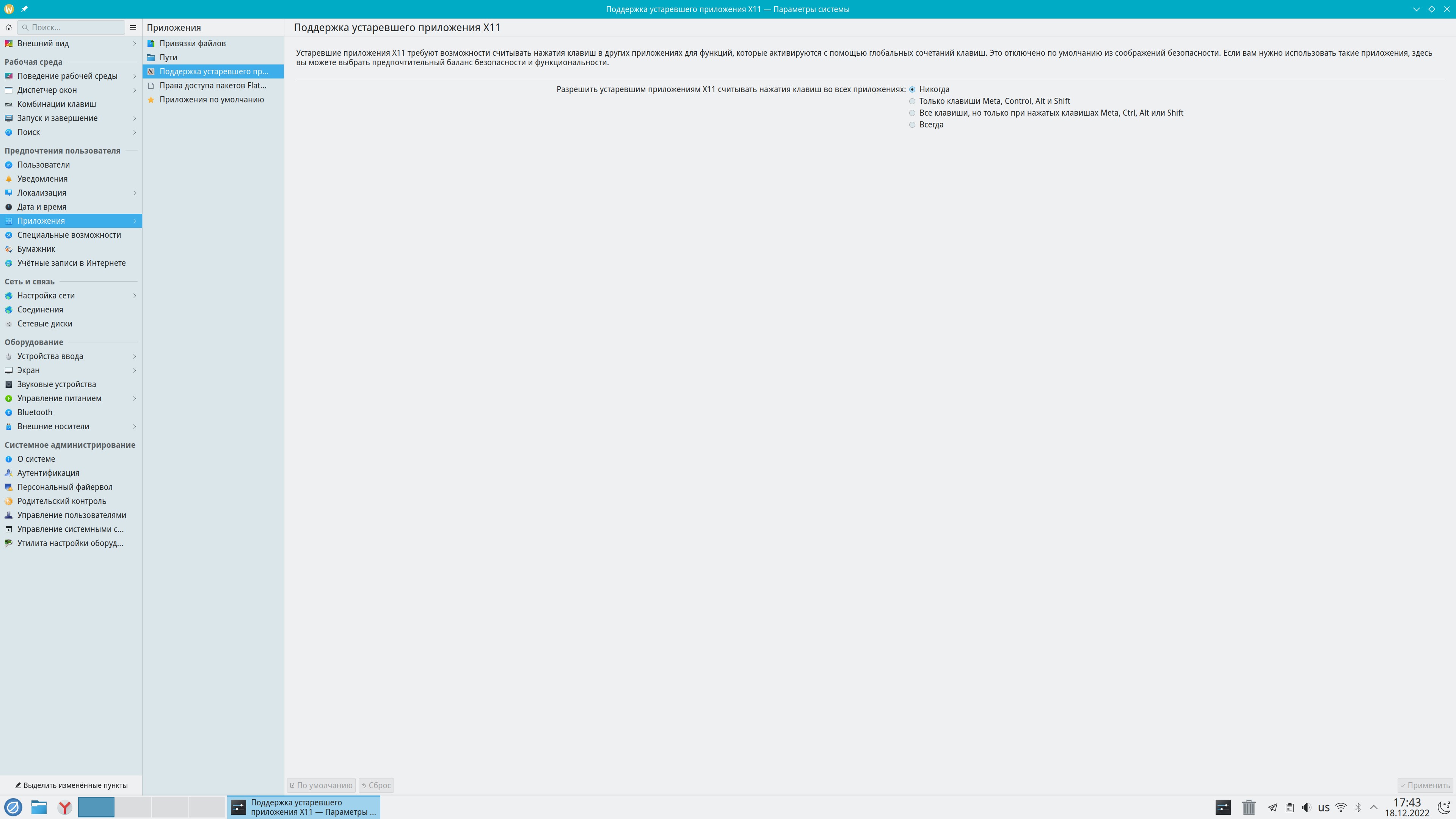Open 'Привязки файлов' in Приложения list
Image resolution: width=1456 pixels, height=819 pixels.
[x=192, y=44]
